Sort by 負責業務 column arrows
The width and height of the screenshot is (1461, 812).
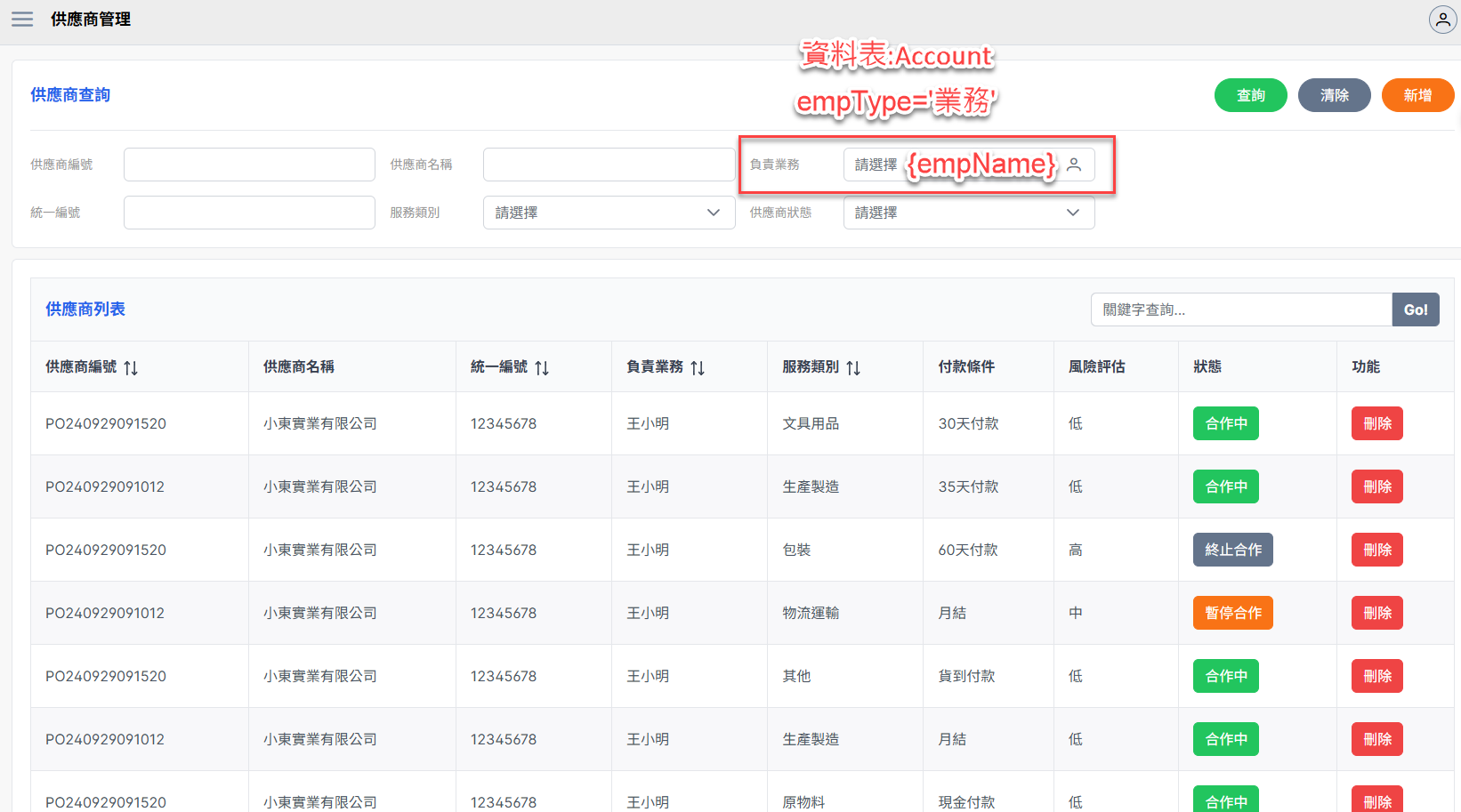(x=698, y=367)
